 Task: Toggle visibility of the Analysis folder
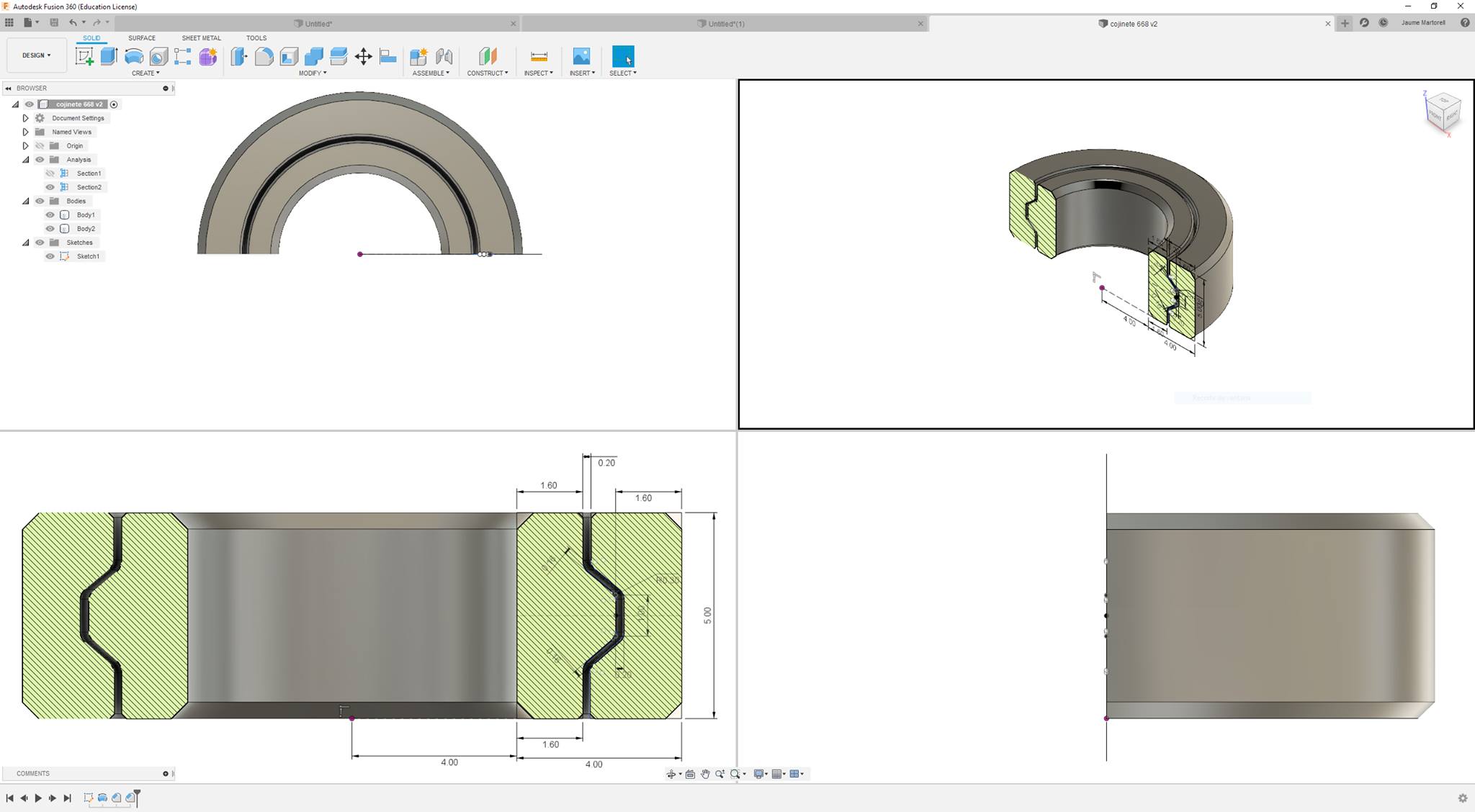[40, 160]
